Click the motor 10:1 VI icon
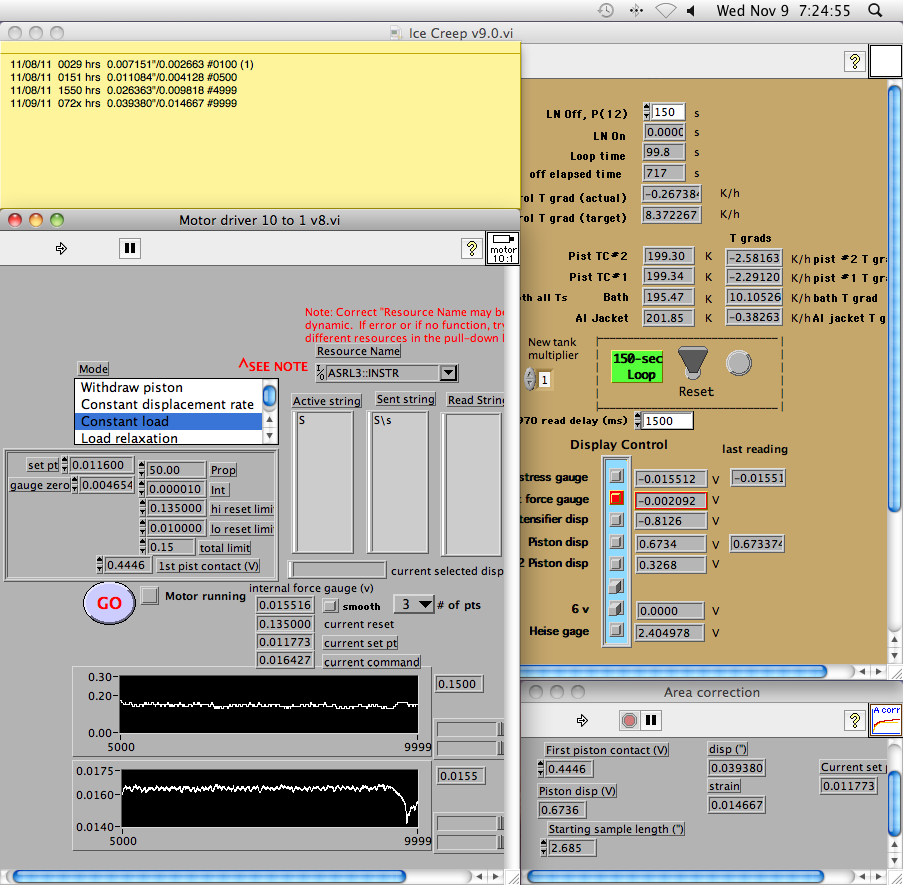This screenshot has height=885, width=903. click(503, 248)
